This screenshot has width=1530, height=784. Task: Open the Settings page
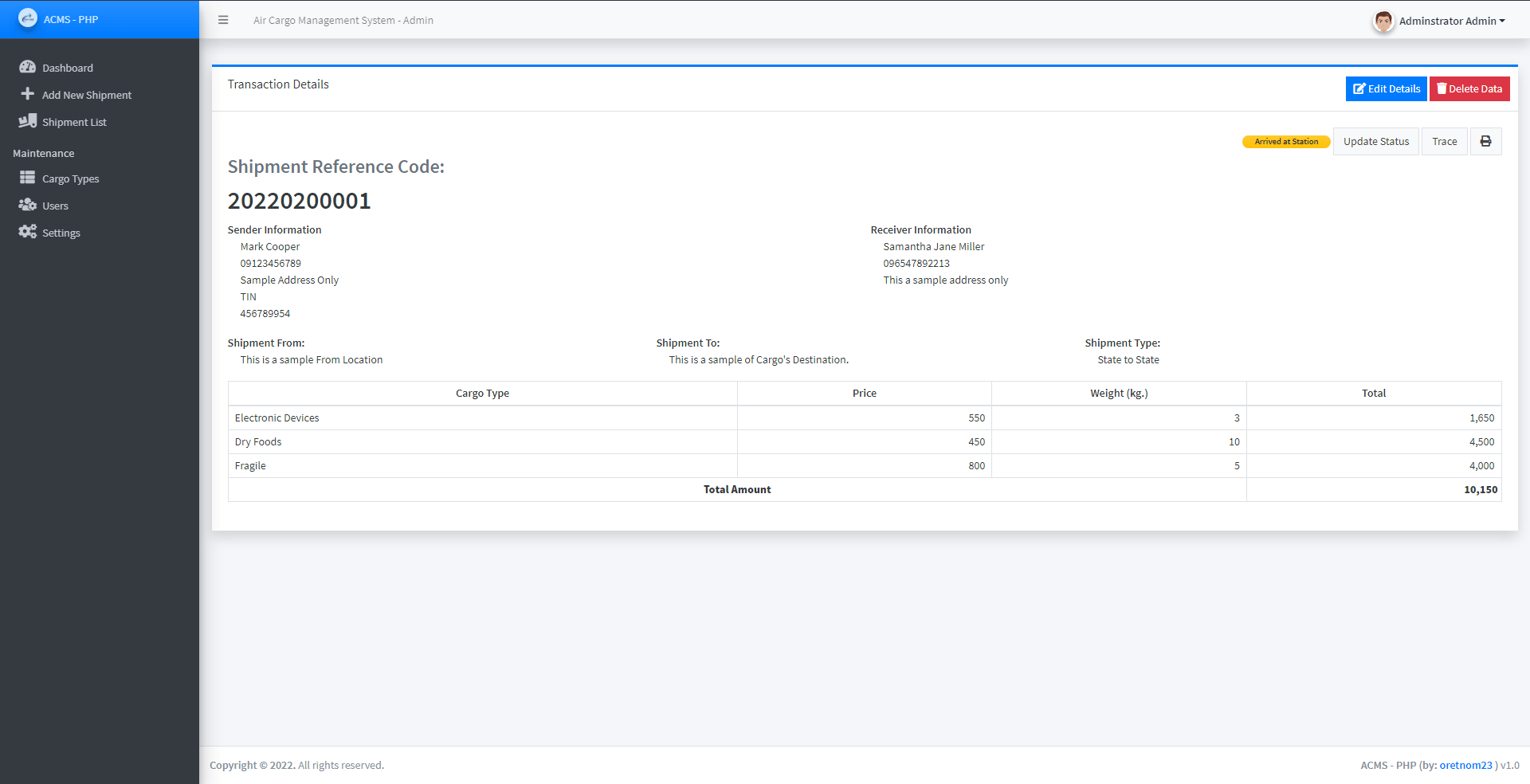point(60,232)
